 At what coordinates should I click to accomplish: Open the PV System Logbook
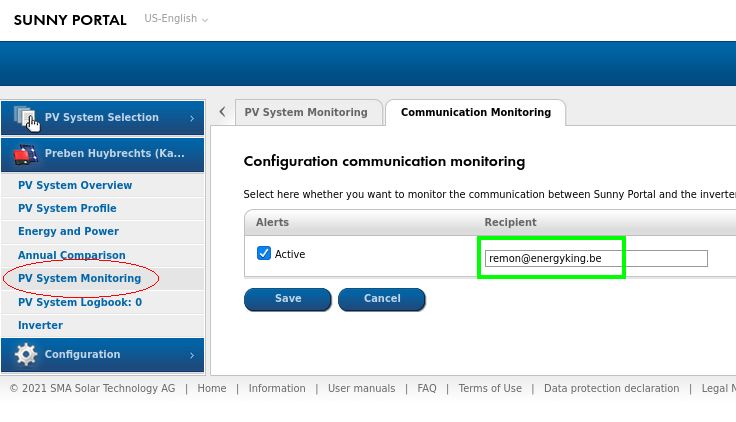pyautogui.click(x=80, y=302)
